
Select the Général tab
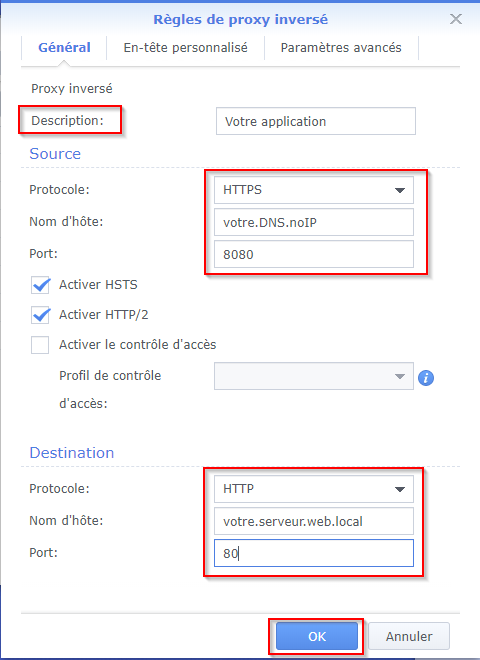coord(64,48)
